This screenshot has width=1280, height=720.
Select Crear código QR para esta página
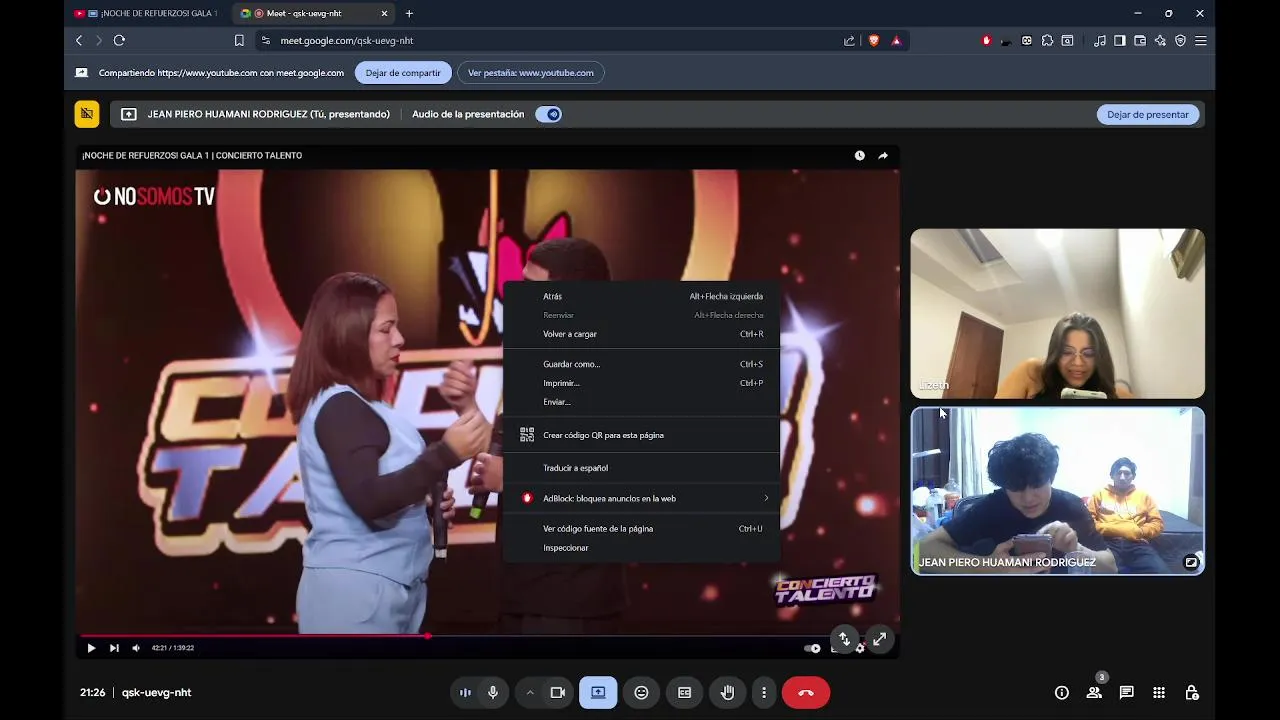click(641, 435)
